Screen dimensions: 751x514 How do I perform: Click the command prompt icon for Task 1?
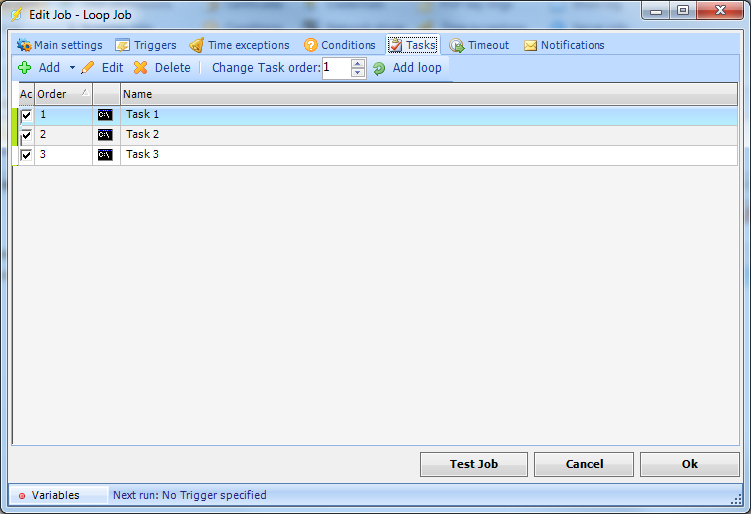click(x=105, y=115)
